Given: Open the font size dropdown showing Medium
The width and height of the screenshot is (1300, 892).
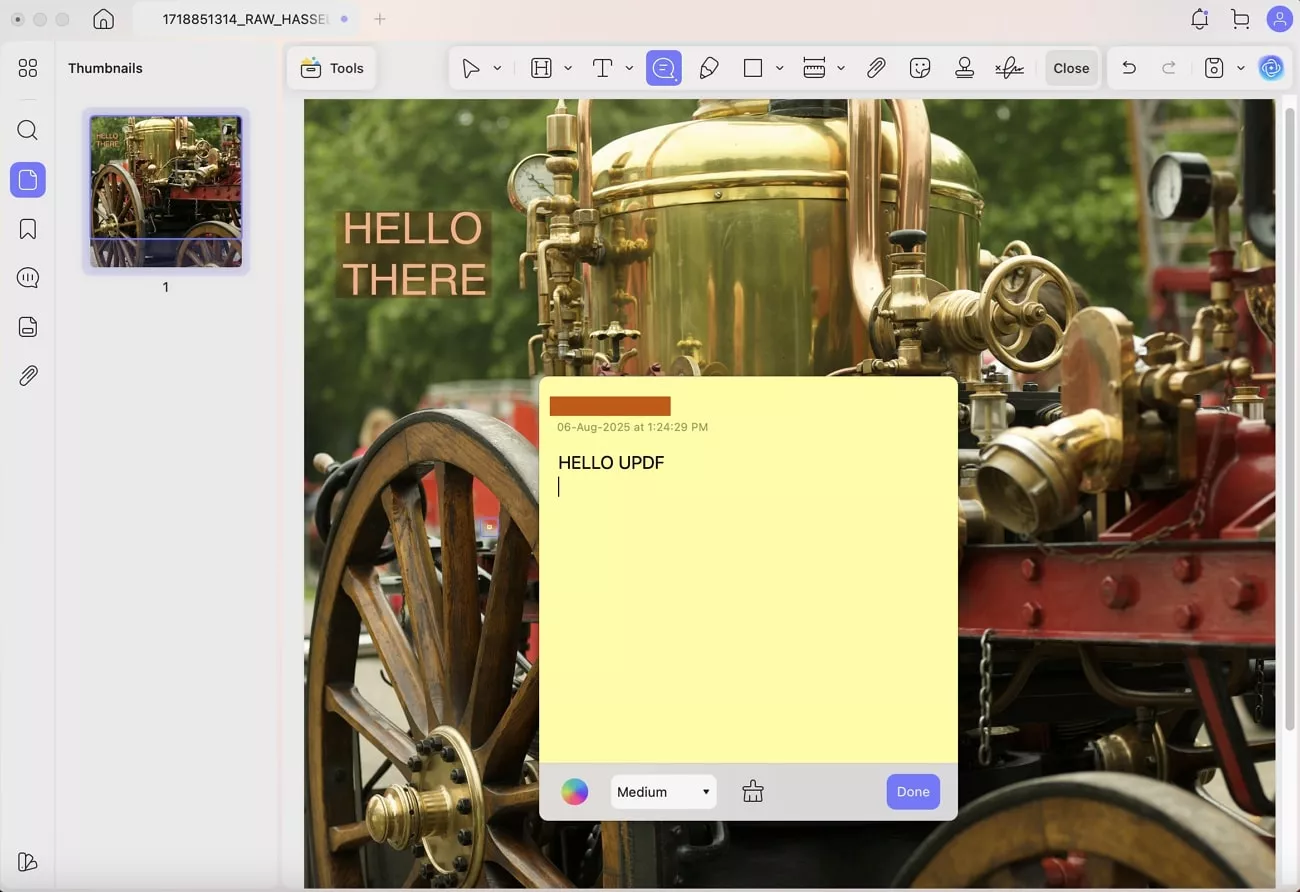Looking at the screenshot, I should point(663,791).
